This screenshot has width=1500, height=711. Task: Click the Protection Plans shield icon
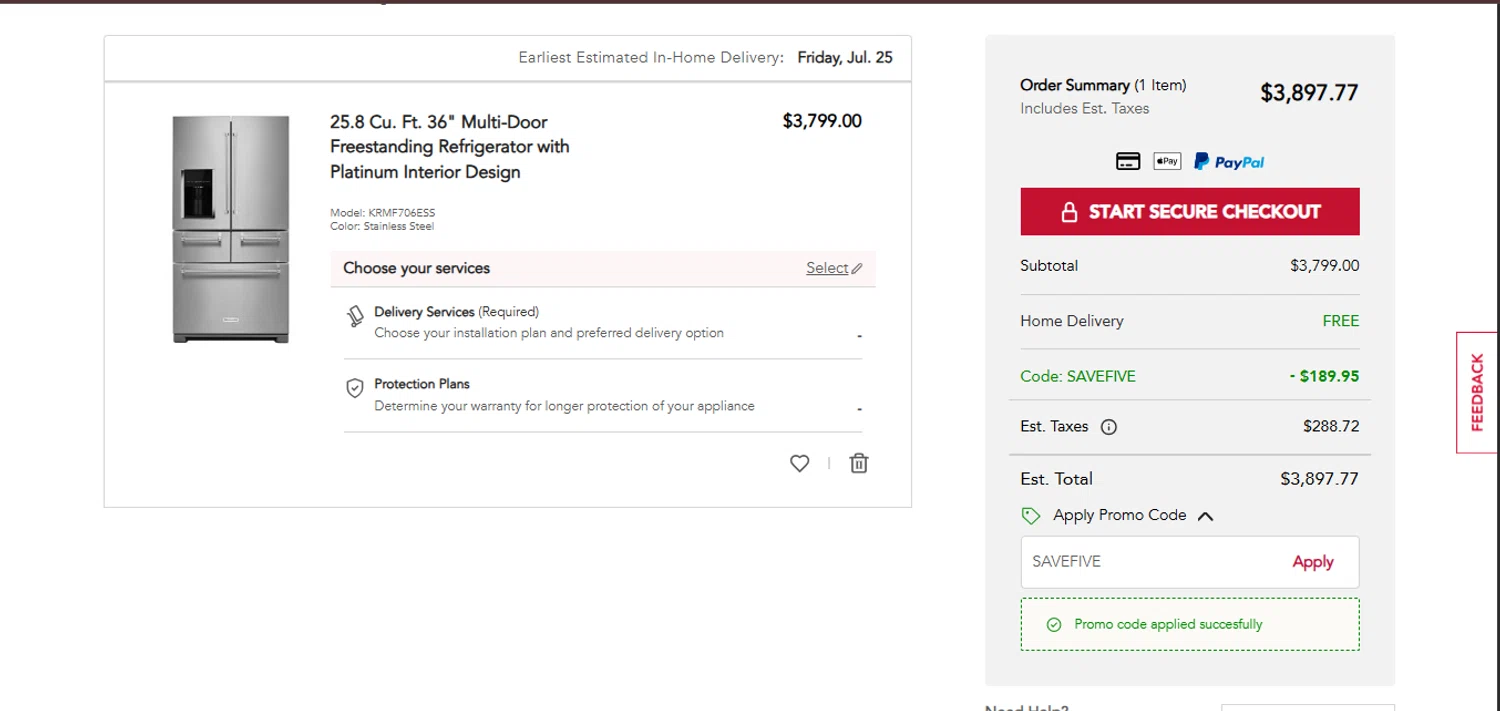(x=354, y=389)
